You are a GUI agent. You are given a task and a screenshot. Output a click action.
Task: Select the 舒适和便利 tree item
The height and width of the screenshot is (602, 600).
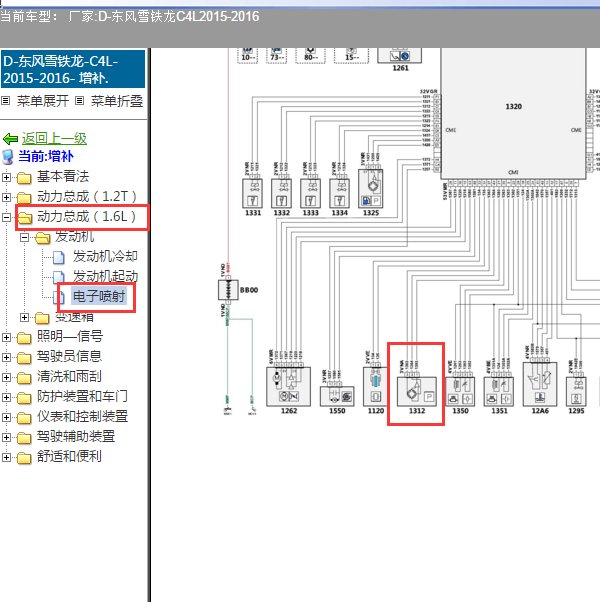coord(69,456)
